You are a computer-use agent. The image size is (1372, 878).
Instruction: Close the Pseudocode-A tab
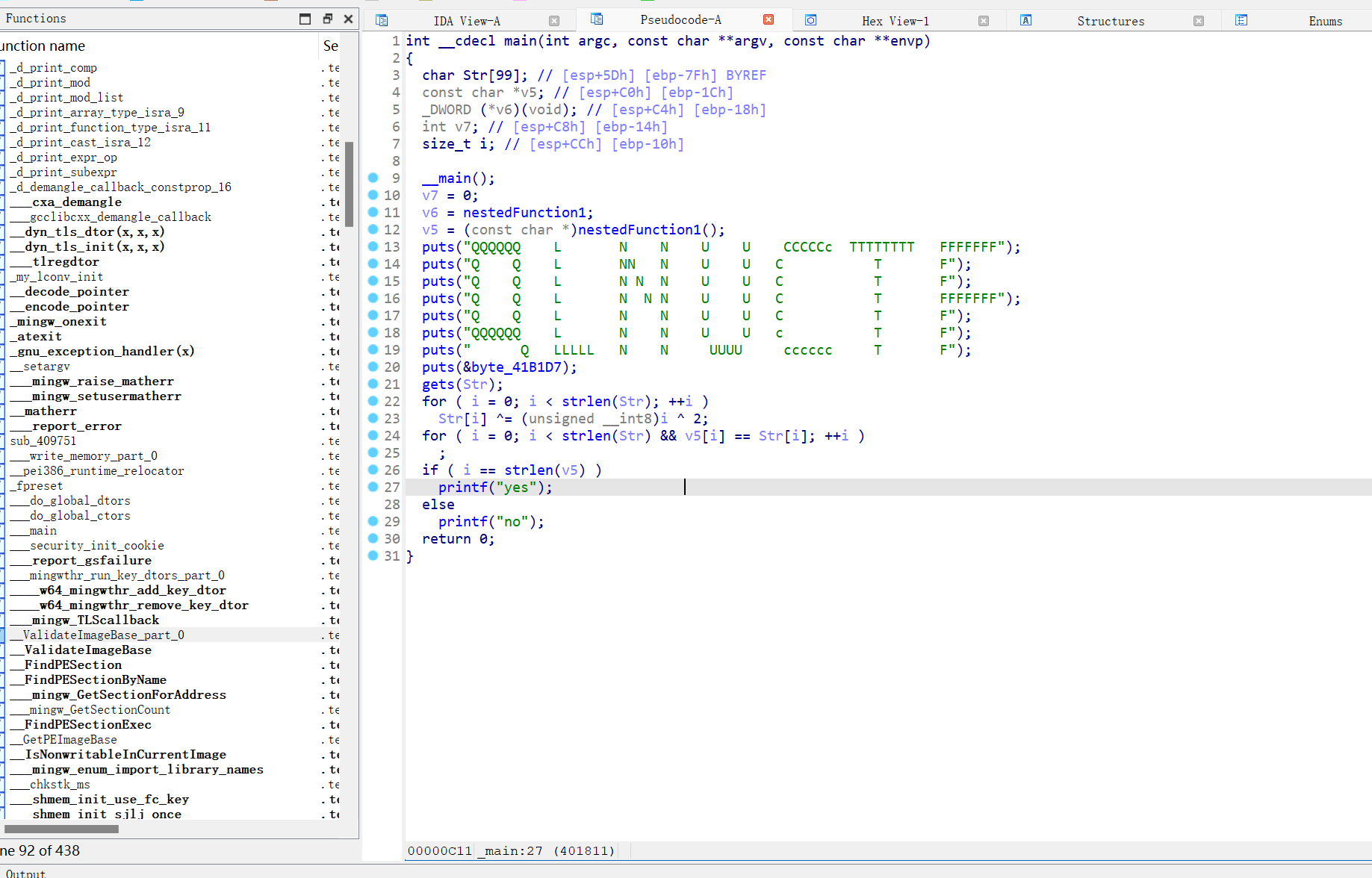pyautogui.click(x=769, y=19)
